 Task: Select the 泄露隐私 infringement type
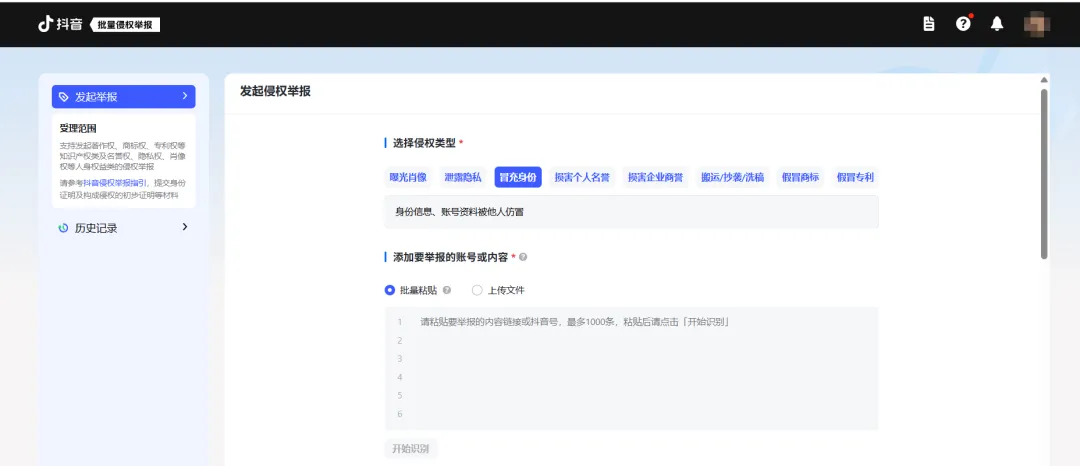coord(463,177)
